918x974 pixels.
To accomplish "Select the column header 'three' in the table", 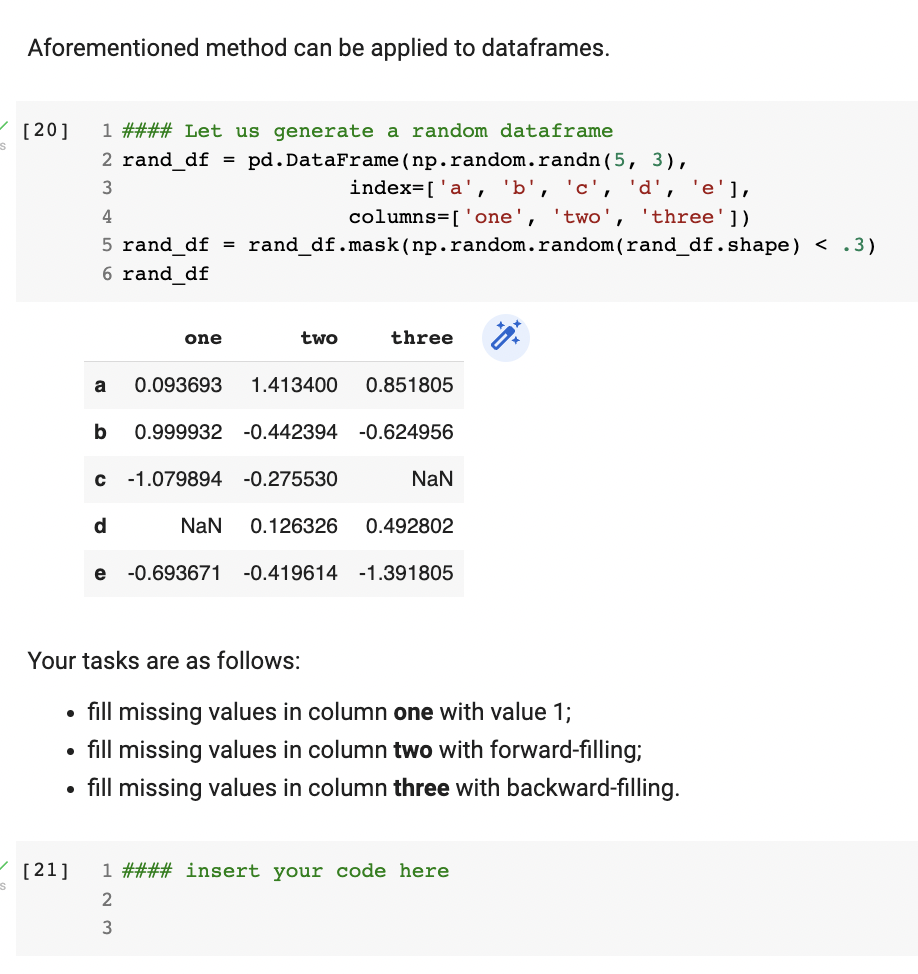I will (422, 338).
